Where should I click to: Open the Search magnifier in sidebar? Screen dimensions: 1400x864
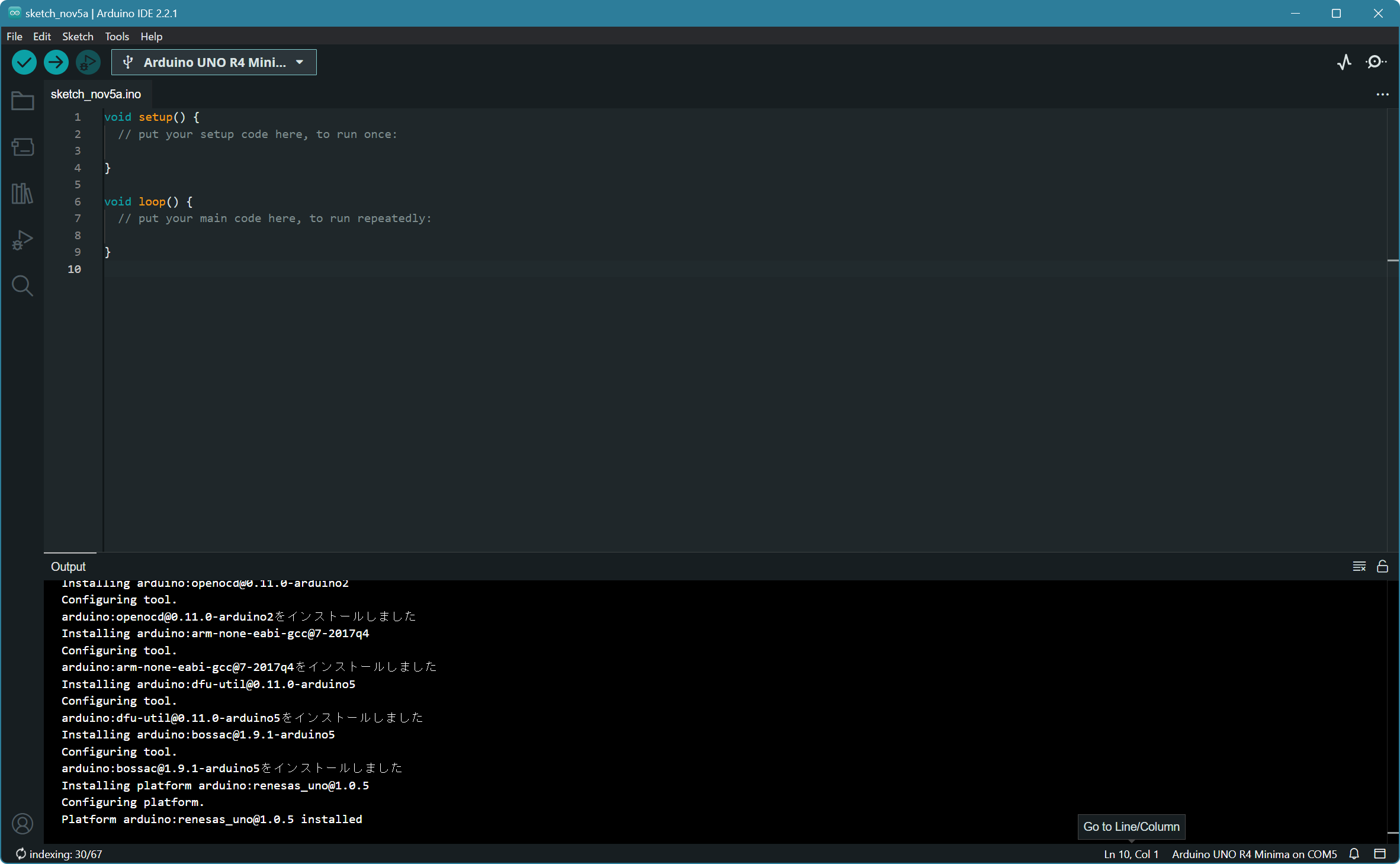23,286
